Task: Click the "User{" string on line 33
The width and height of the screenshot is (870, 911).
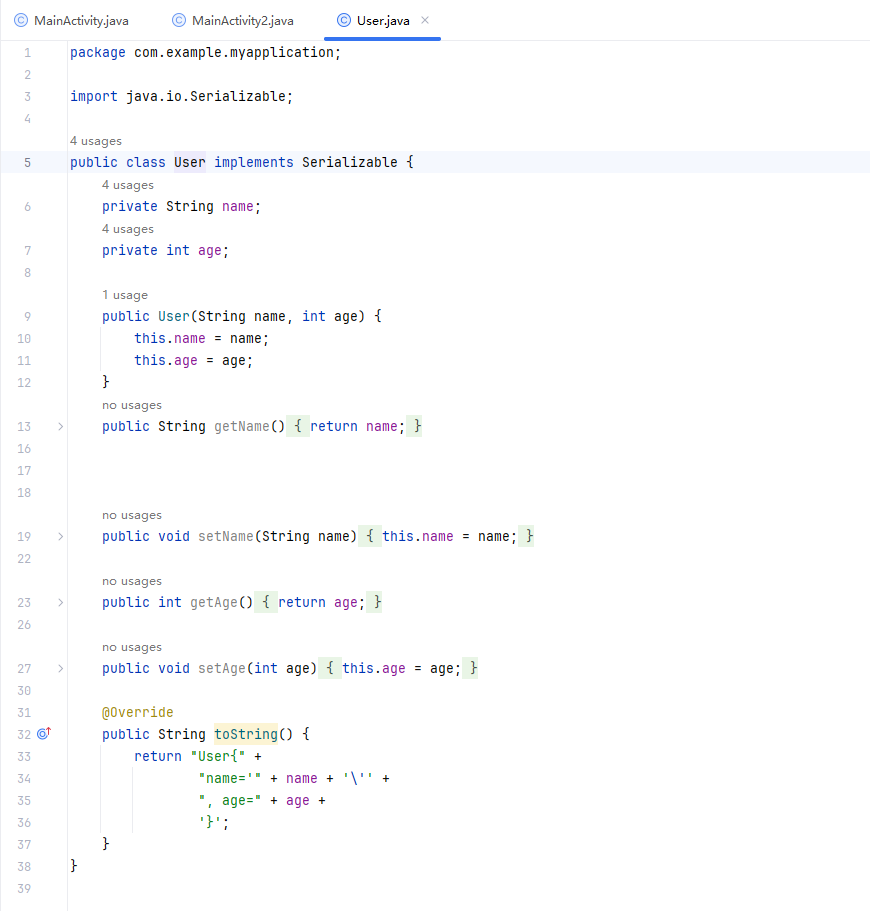Action: (x=218, y=756)
